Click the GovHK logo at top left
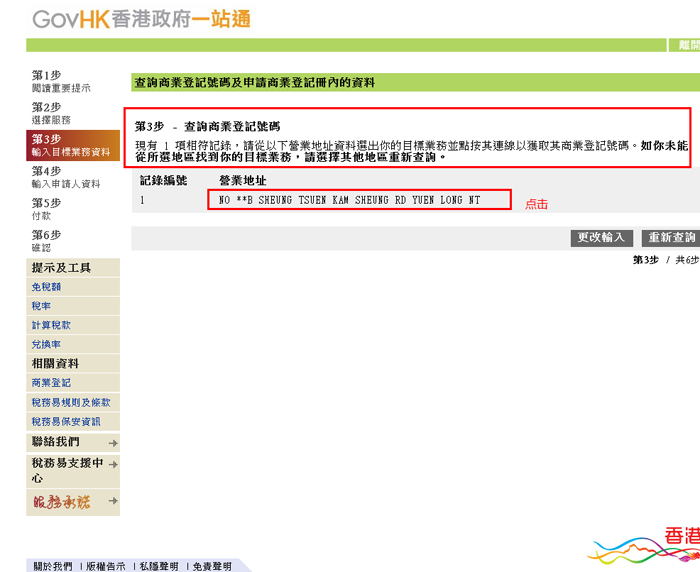The image size is (700, 572). (141, 19)
